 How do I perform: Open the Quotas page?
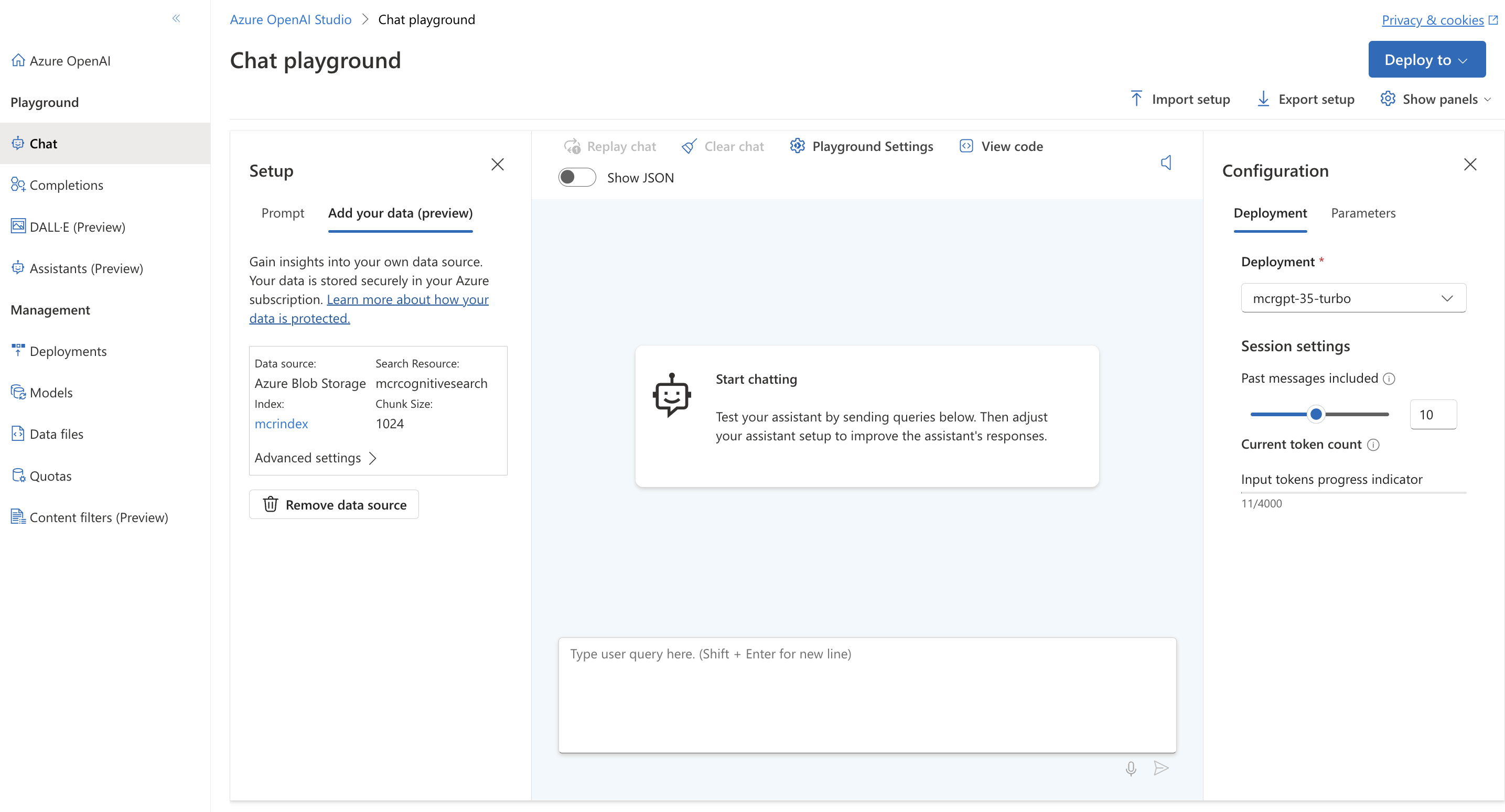click(41, 476)
